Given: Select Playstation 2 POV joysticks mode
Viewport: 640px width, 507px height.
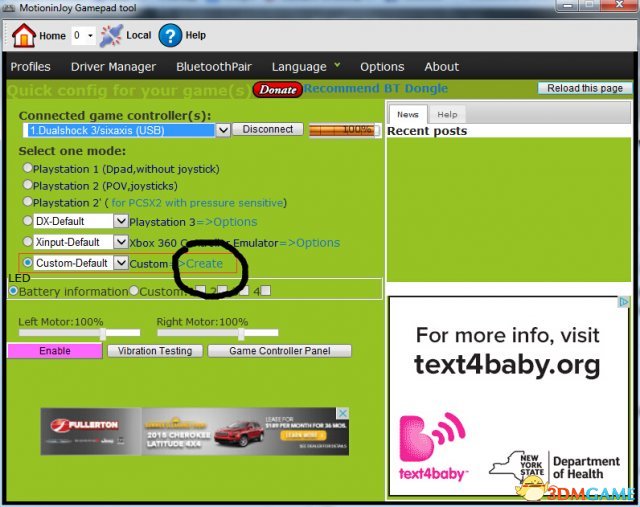Looking at the screenshot, I should tap(27, 185).
